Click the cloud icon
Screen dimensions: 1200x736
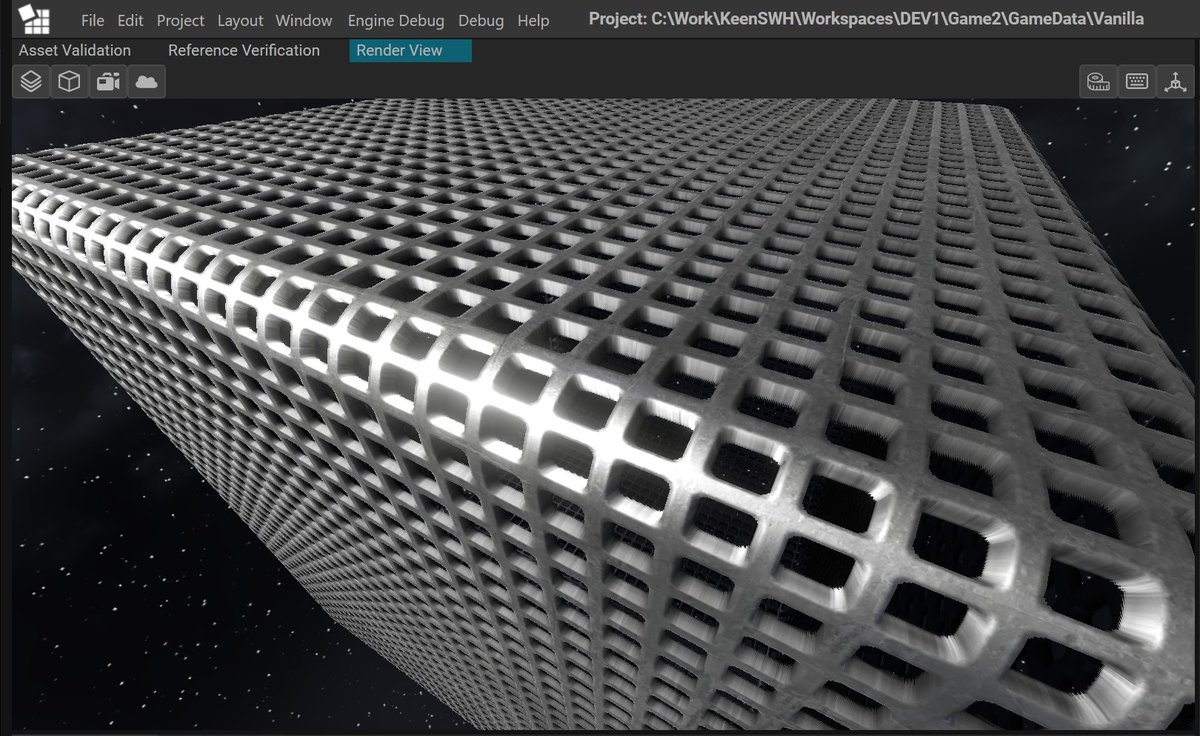147,82
